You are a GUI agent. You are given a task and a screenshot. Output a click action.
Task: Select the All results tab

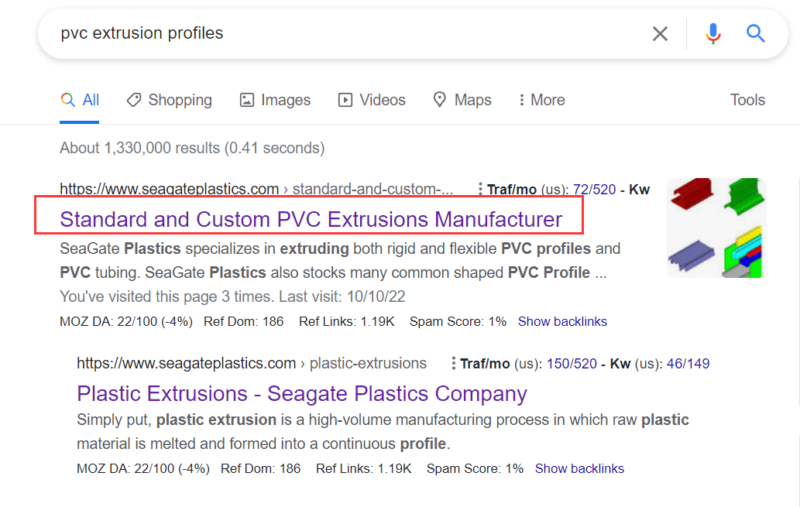(80, 100)
